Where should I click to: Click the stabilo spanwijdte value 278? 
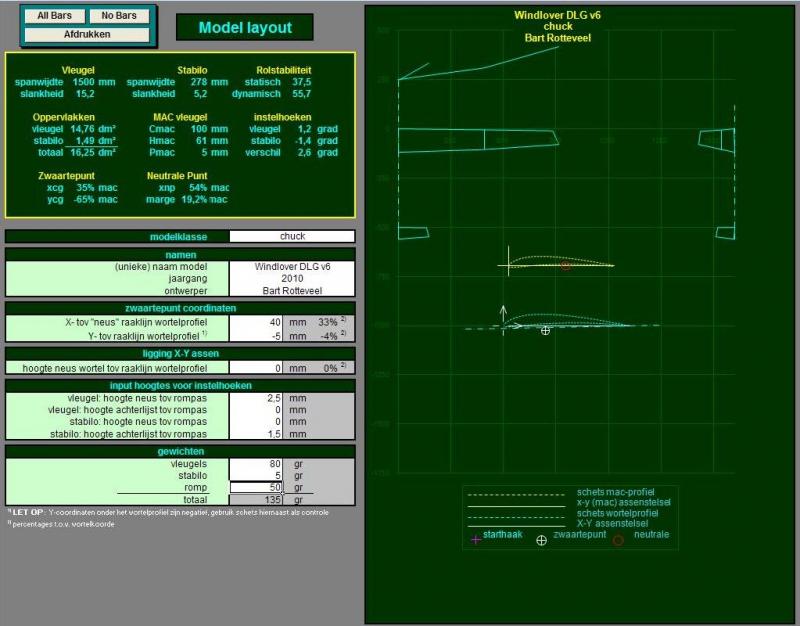tap(199, 82)
